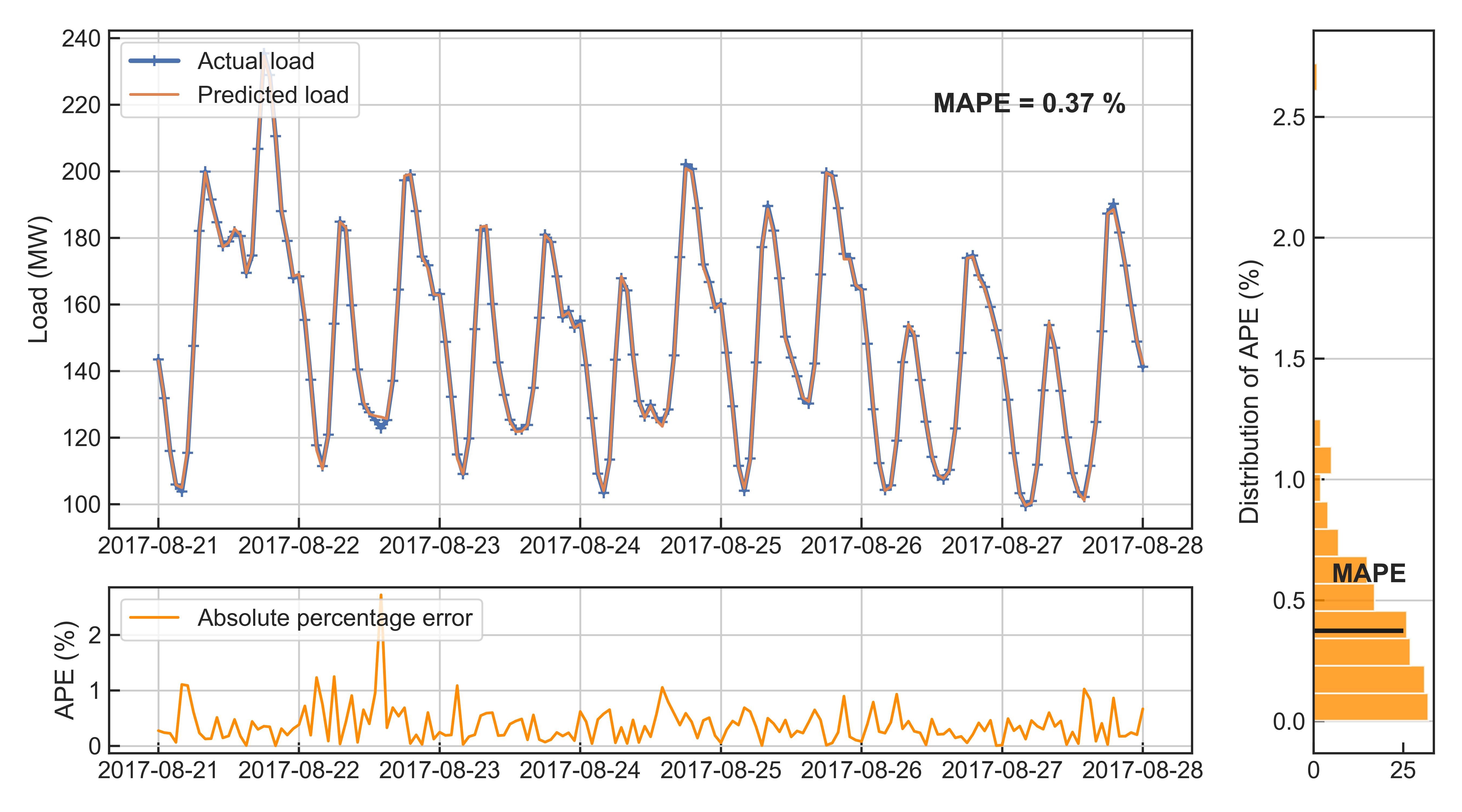Screen dimensions: 1462x812
Task: Click the 2017-08-27 label under the load chart
Action: point(1002,546)
